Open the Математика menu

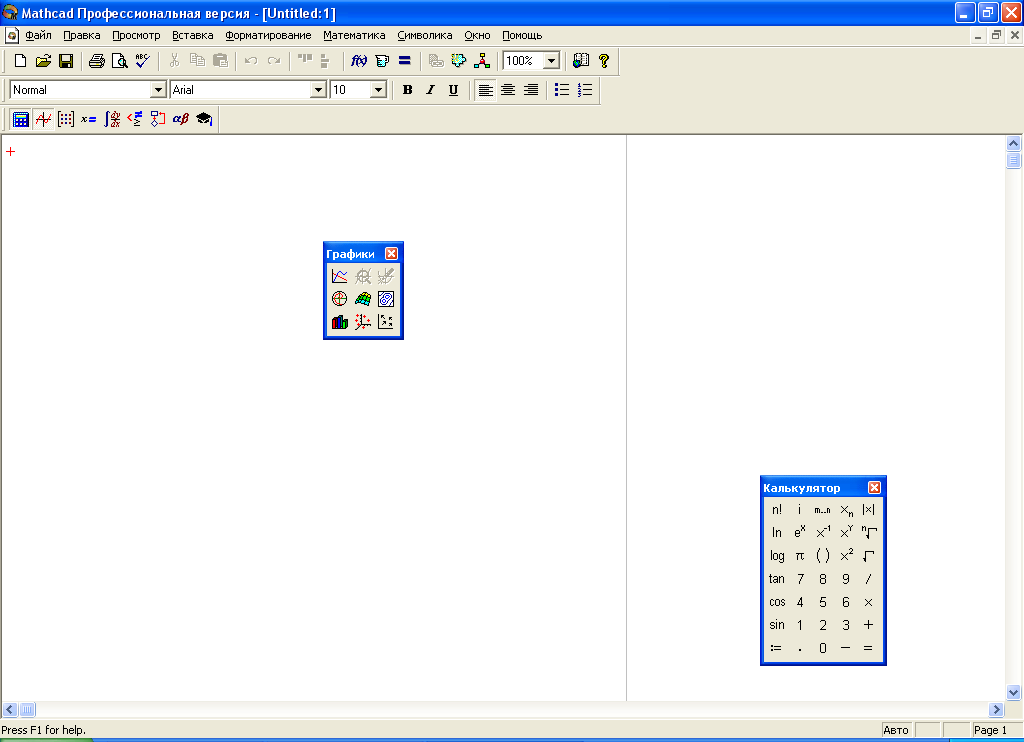click(354, 35)
